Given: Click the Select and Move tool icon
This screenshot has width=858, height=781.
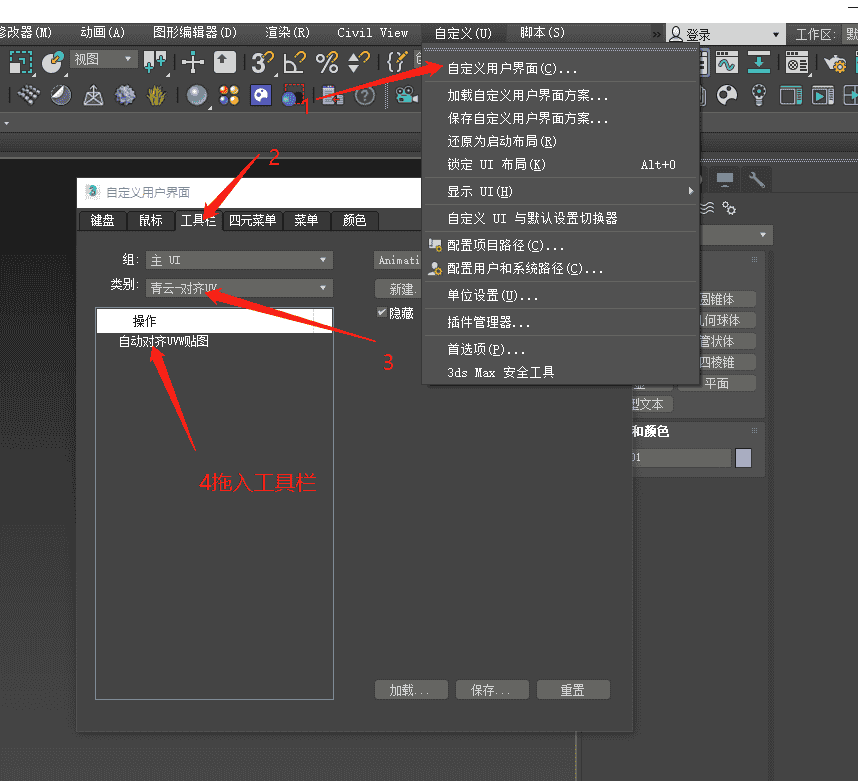Looking at the screenshot, I should (193, 62).
